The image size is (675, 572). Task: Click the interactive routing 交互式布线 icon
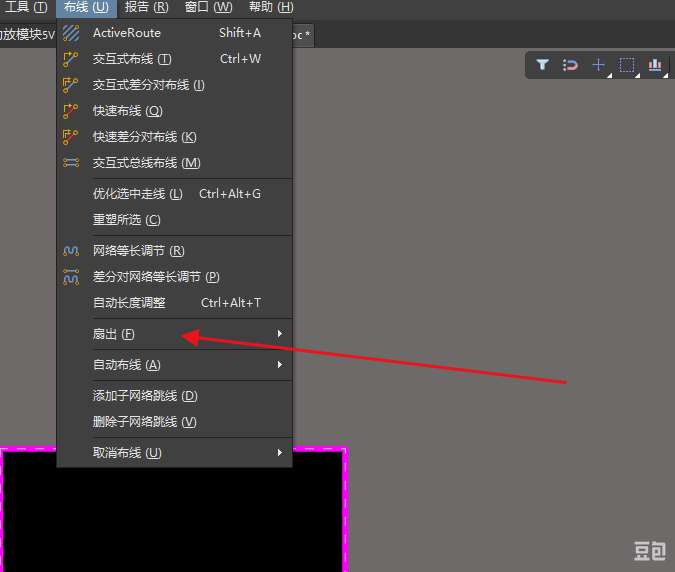click(x=71, y=59)
